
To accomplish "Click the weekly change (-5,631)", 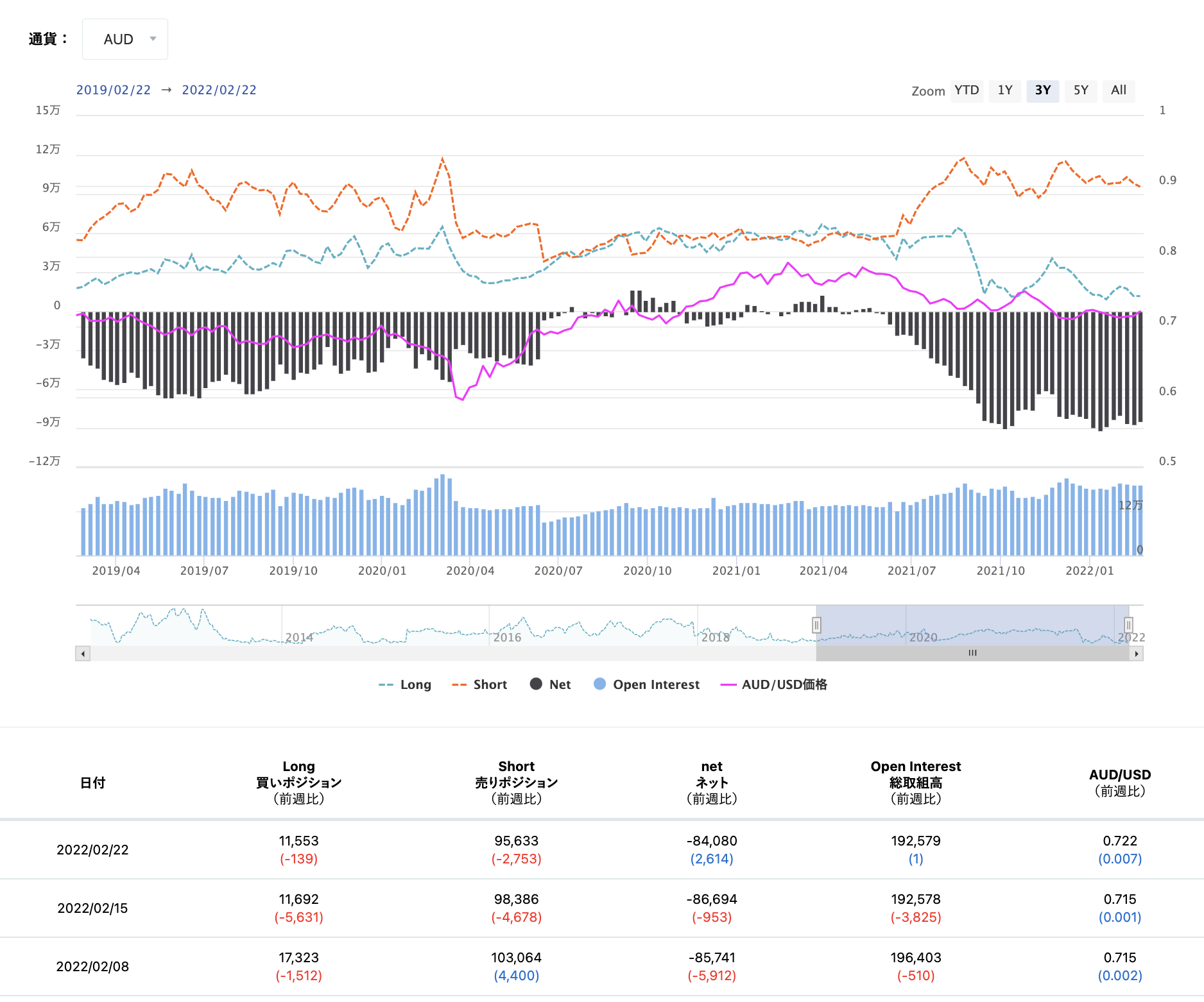I will click(x=299, y=917).
